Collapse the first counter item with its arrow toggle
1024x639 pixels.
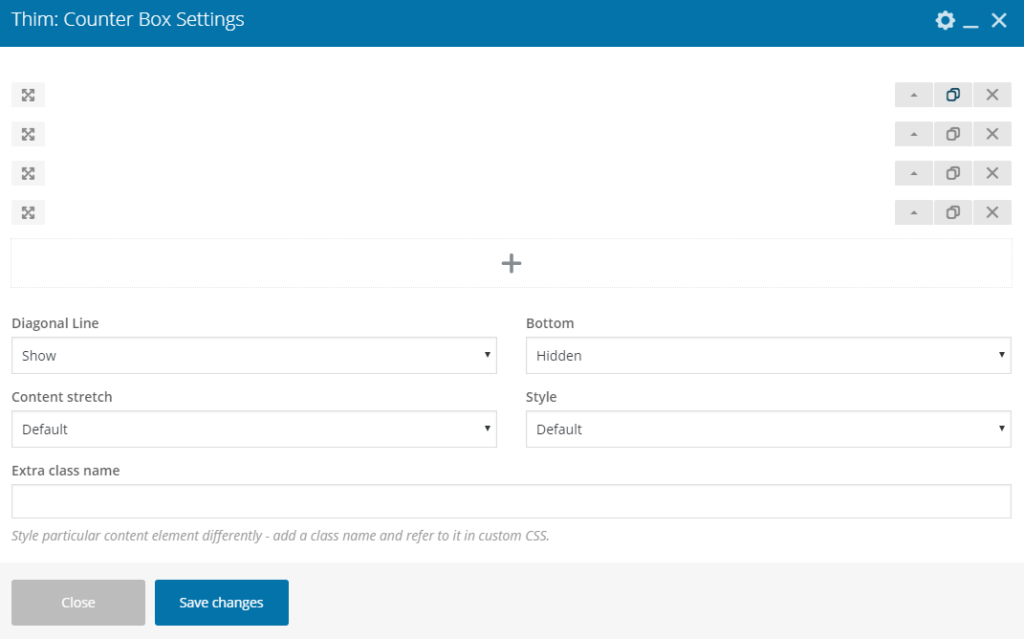tap(913, 94)
